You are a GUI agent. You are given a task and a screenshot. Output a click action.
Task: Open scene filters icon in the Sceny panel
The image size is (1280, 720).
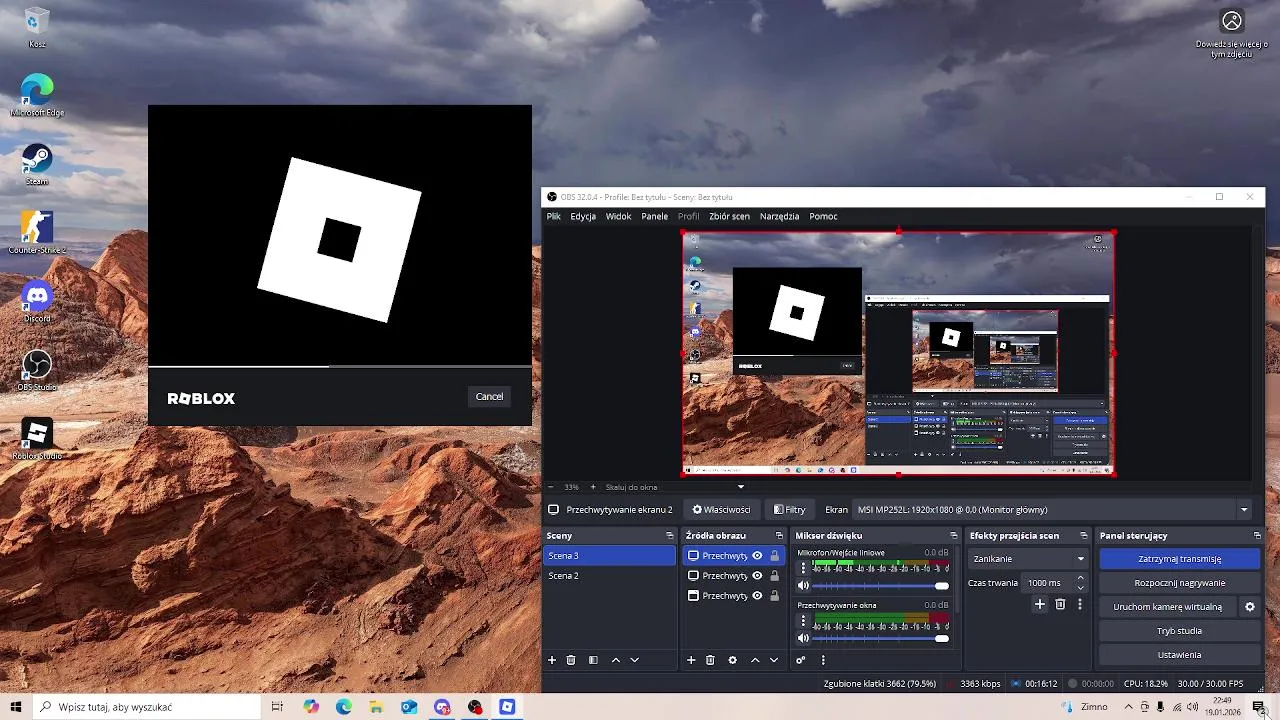coord(593,660)
